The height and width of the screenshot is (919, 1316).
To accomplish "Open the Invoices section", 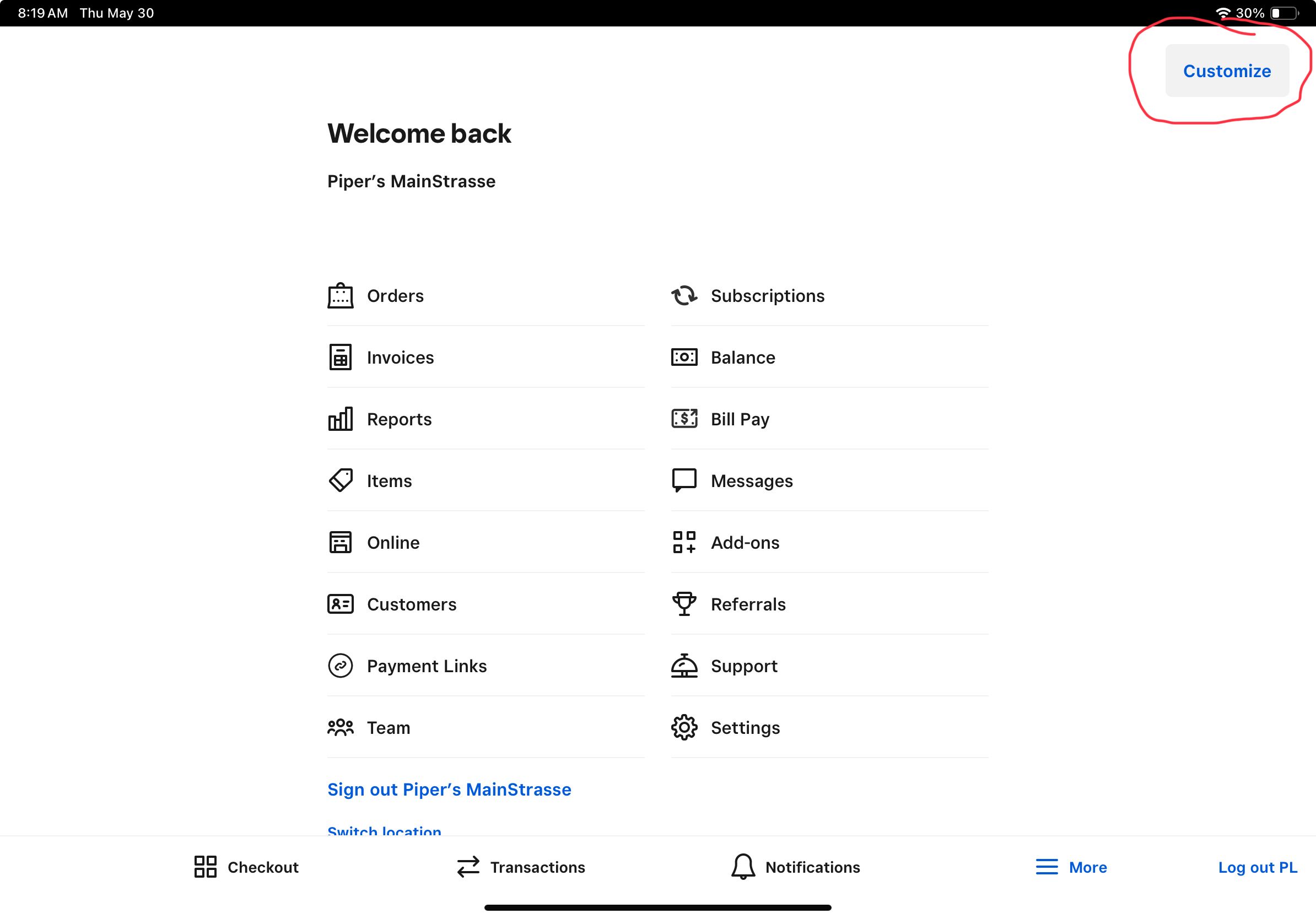I will pyautogui.click(x=400, y=357).
